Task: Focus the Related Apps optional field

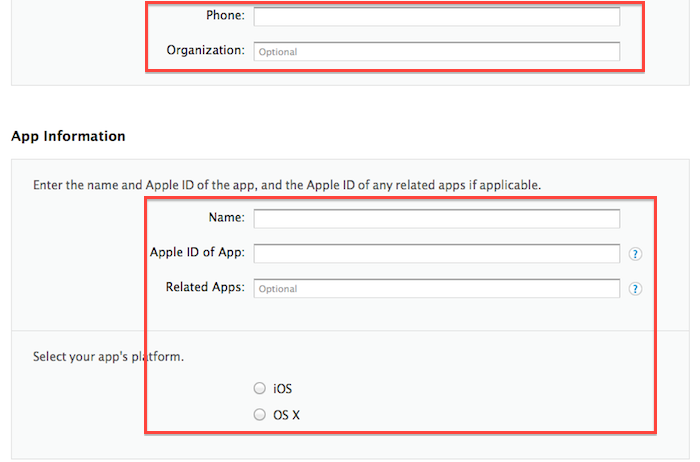Action: [437, 288]
